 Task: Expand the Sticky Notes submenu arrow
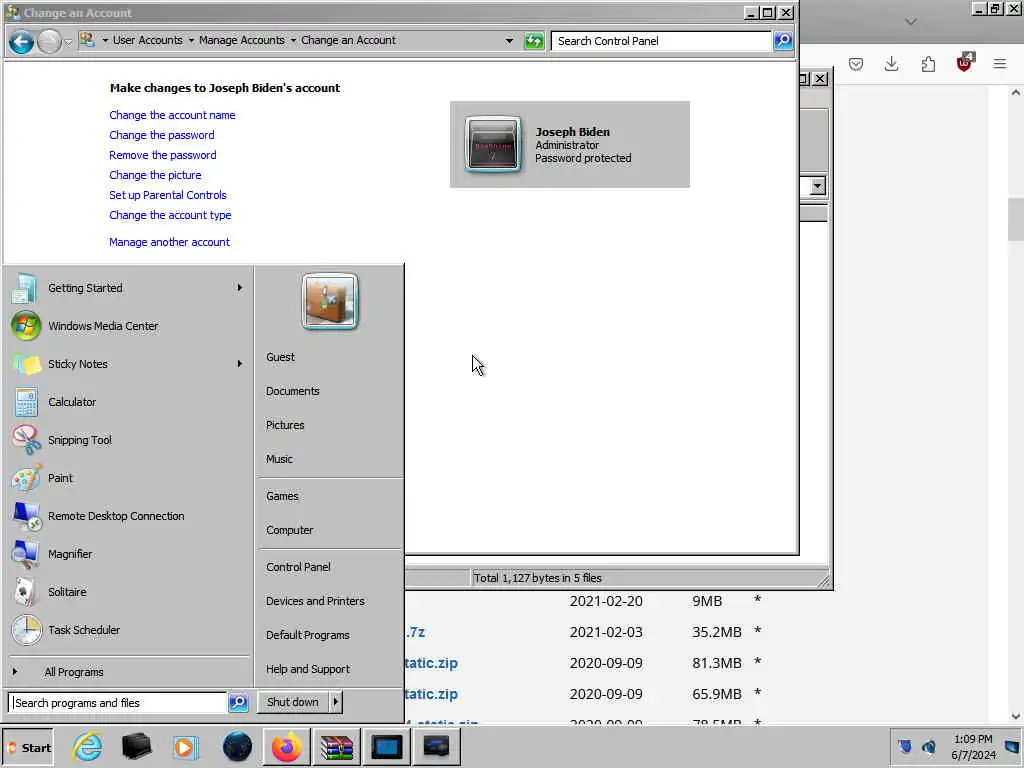[240, 364]
